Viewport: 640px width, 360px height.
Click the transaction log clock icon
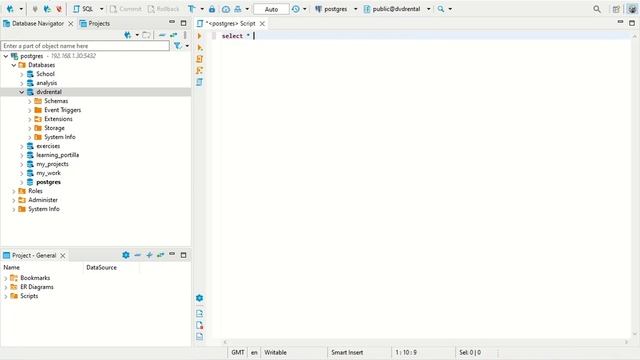click(296, 9)
